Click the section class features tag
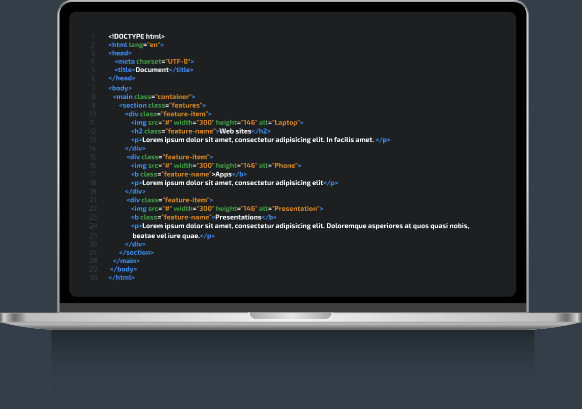The height and width of the screenshot is (409, 582). [x=163, y=105]
